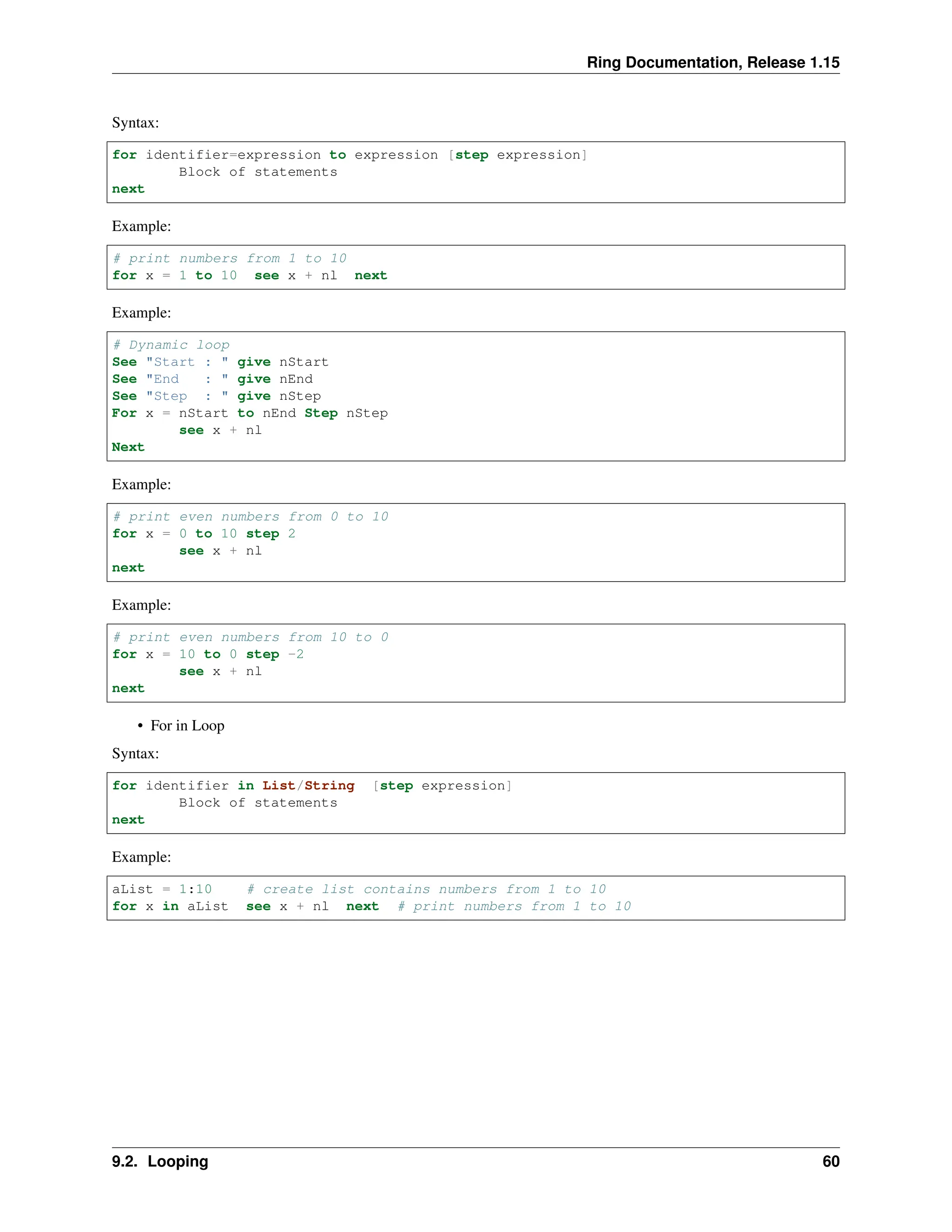Click the 'For in Loop' bullet item

[187, 725]
